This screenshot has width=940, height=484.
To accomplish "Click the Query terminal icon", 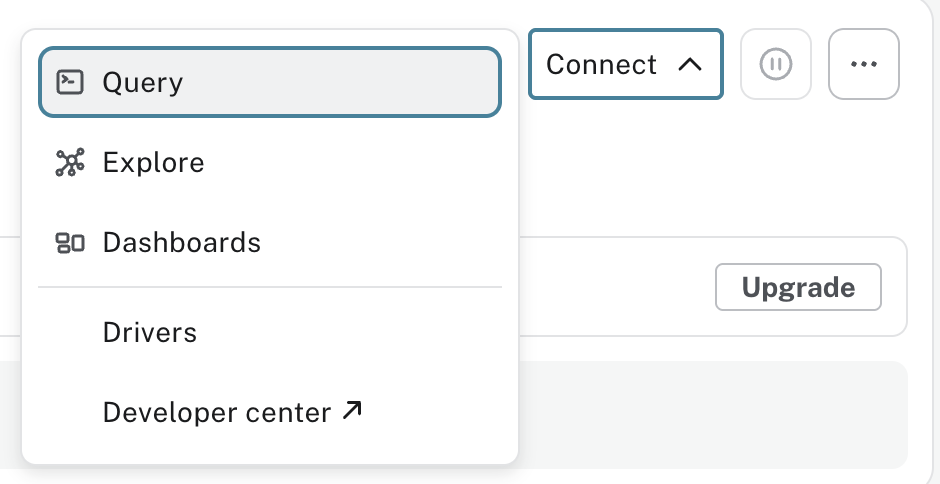I will [x=70, y=82].
